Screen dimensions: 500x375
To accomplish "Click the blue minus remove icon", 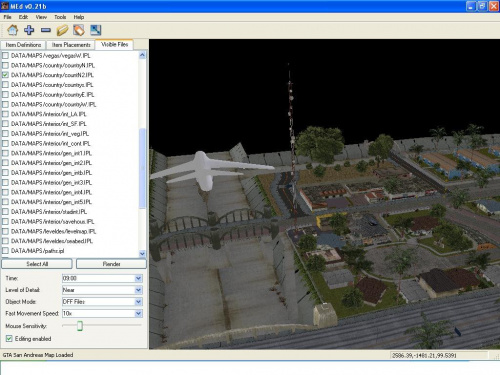I will point(46,30).
